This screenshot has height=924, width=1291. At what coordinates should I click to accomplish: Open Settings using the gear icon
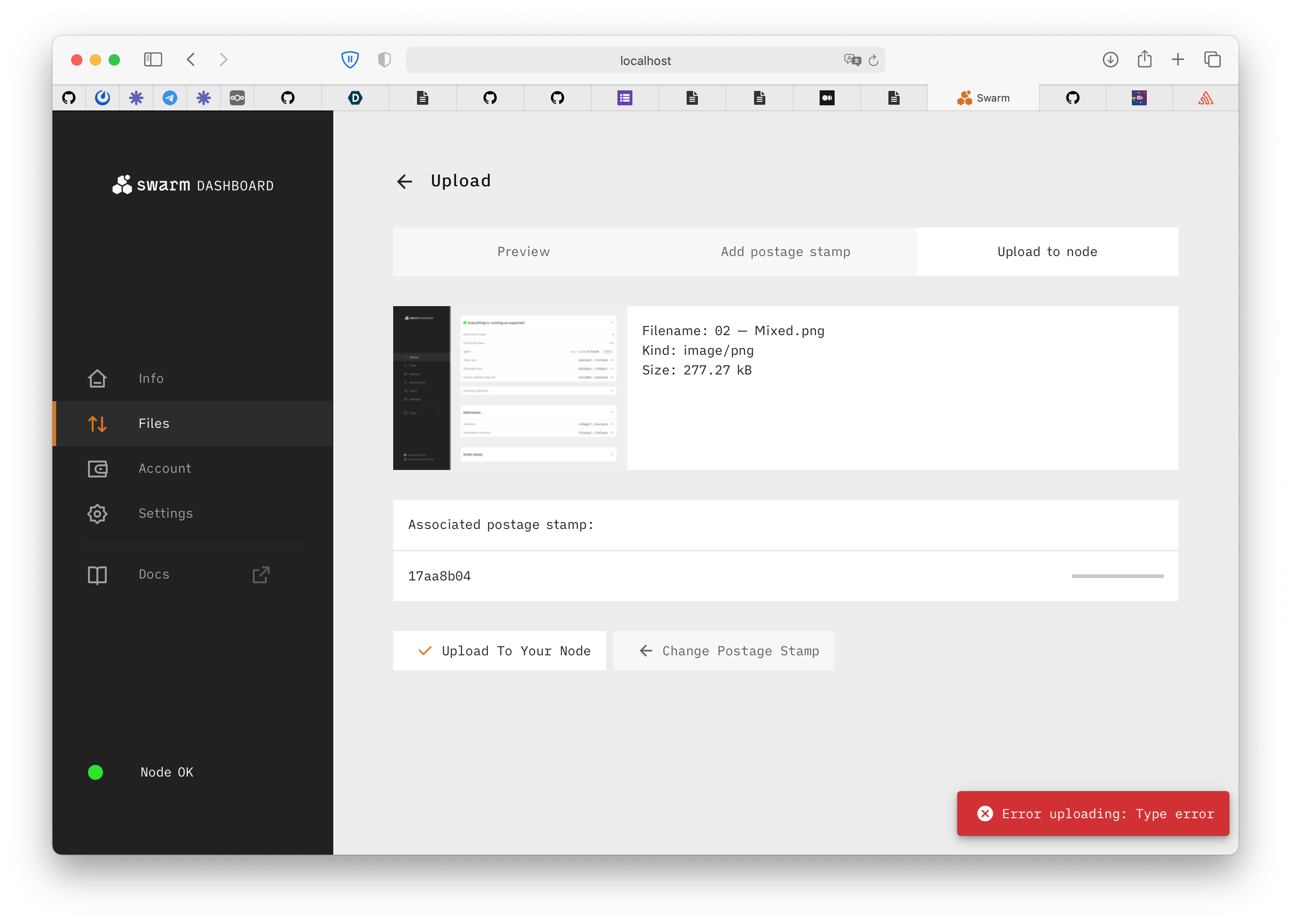coord(97,513)
